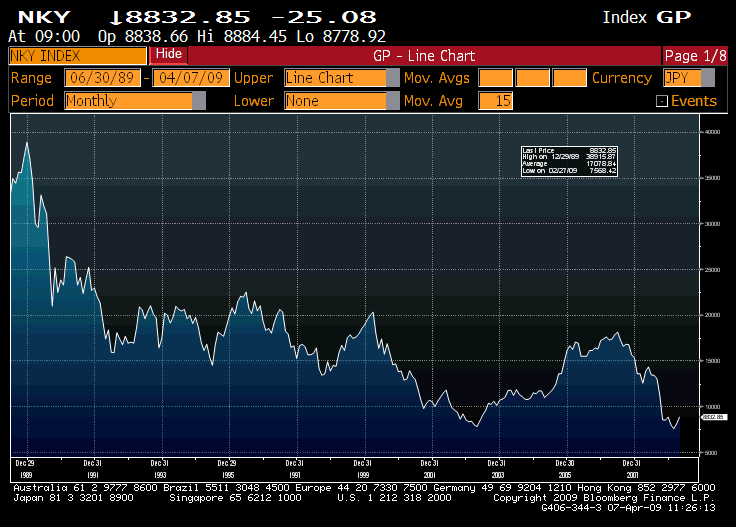The width and height of the screenshot is (736, 527).
Task: Click the Page 1/8 indicator
Action: tap(695, 56)
